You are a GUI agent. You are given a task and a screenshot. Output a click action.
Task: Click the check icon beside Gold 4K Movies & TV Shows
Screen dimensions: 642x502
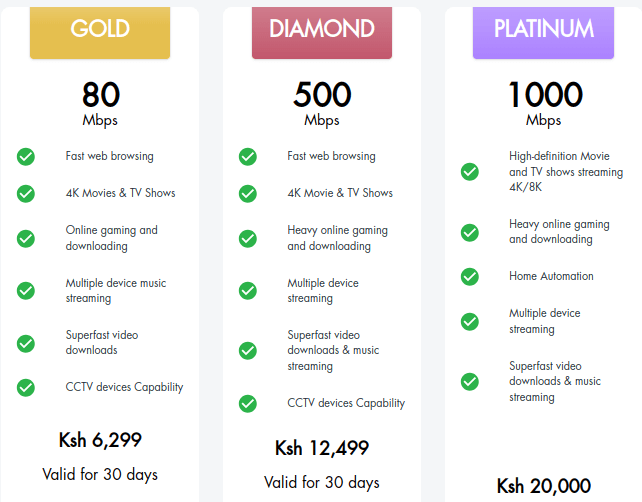pos(26,194)
